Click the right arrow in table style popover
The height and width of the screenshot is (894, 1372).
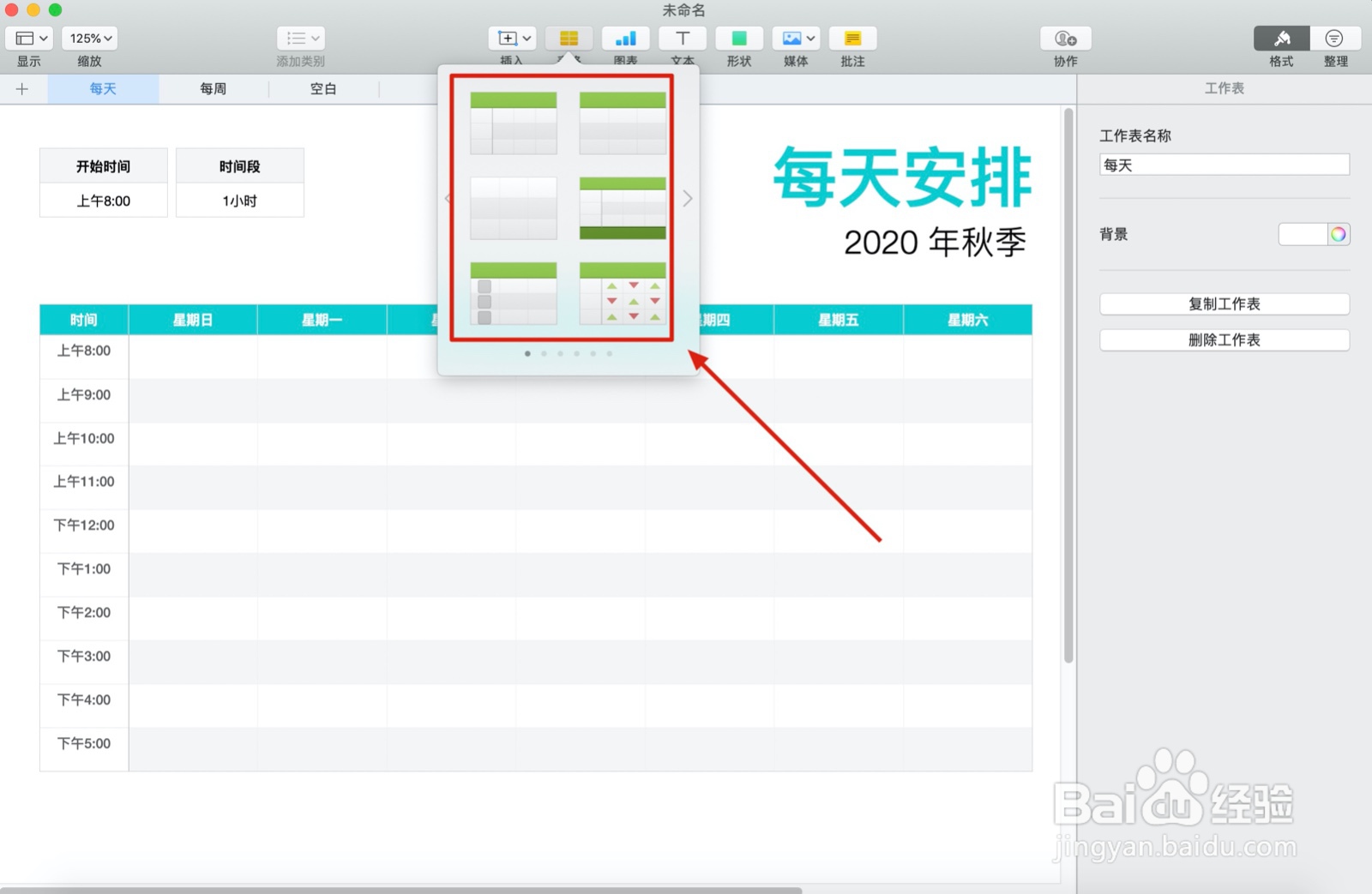tap(687, 198)
